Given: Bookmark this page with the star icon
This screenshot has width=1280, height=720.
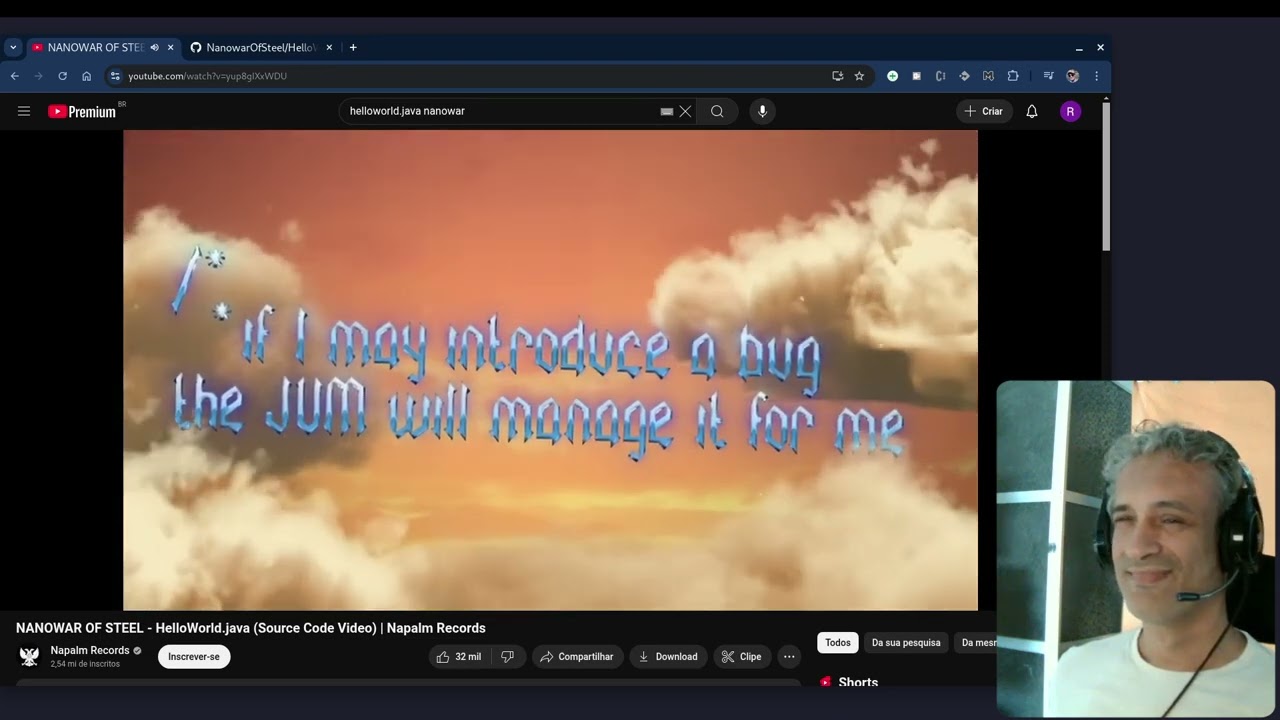Looking at the screenshot, I should click(x=859, y=76).
